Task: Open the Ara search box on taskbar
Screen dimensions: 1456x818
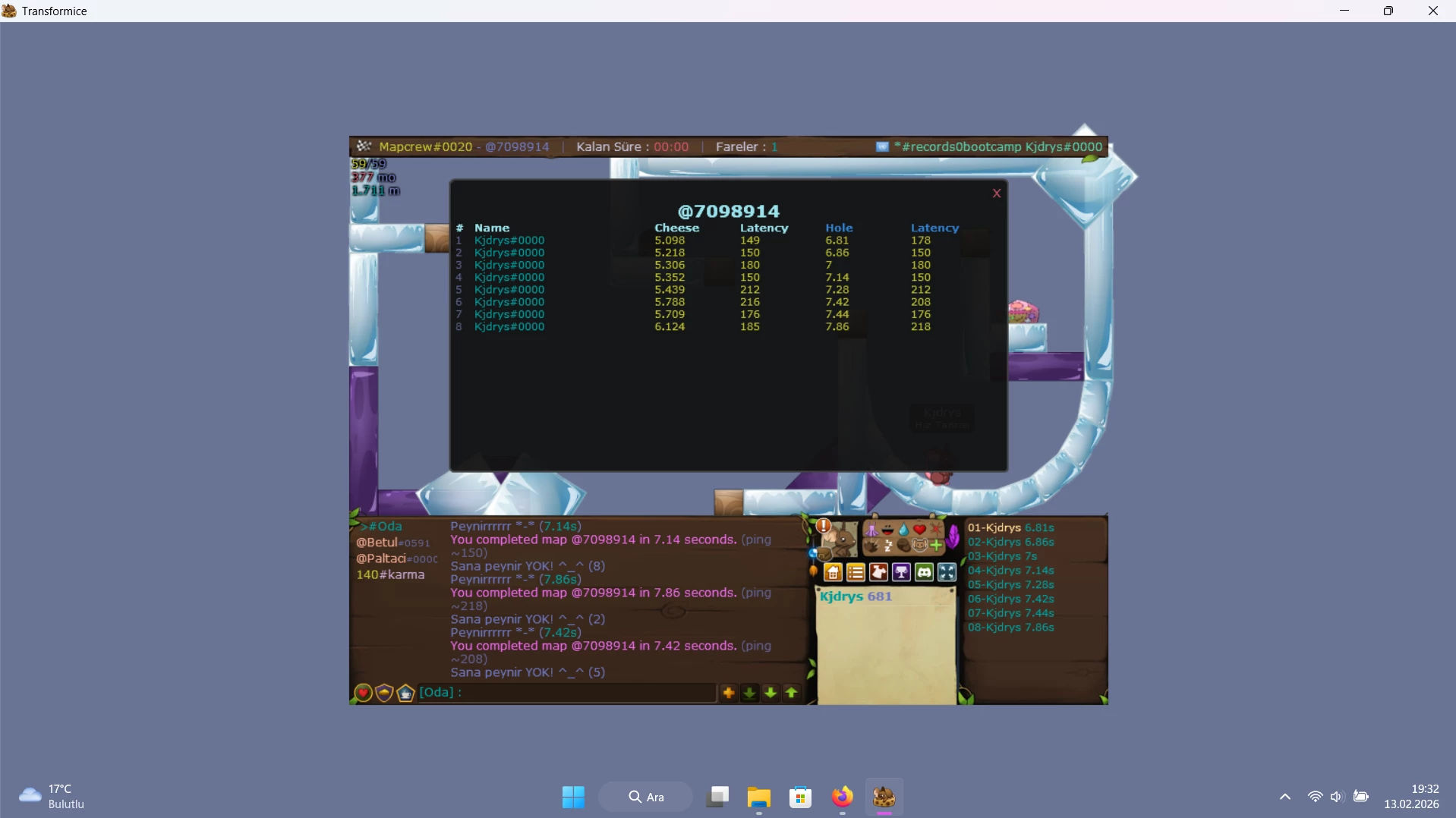Action: click(646, 797)
